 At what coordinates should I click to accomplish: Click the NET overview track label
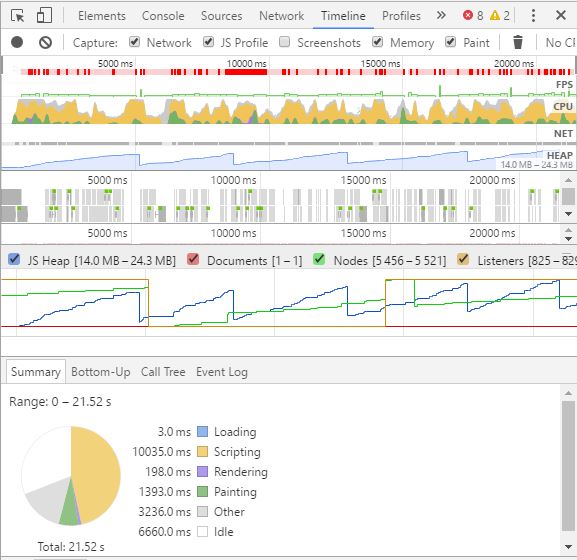[x=563, y=134]
